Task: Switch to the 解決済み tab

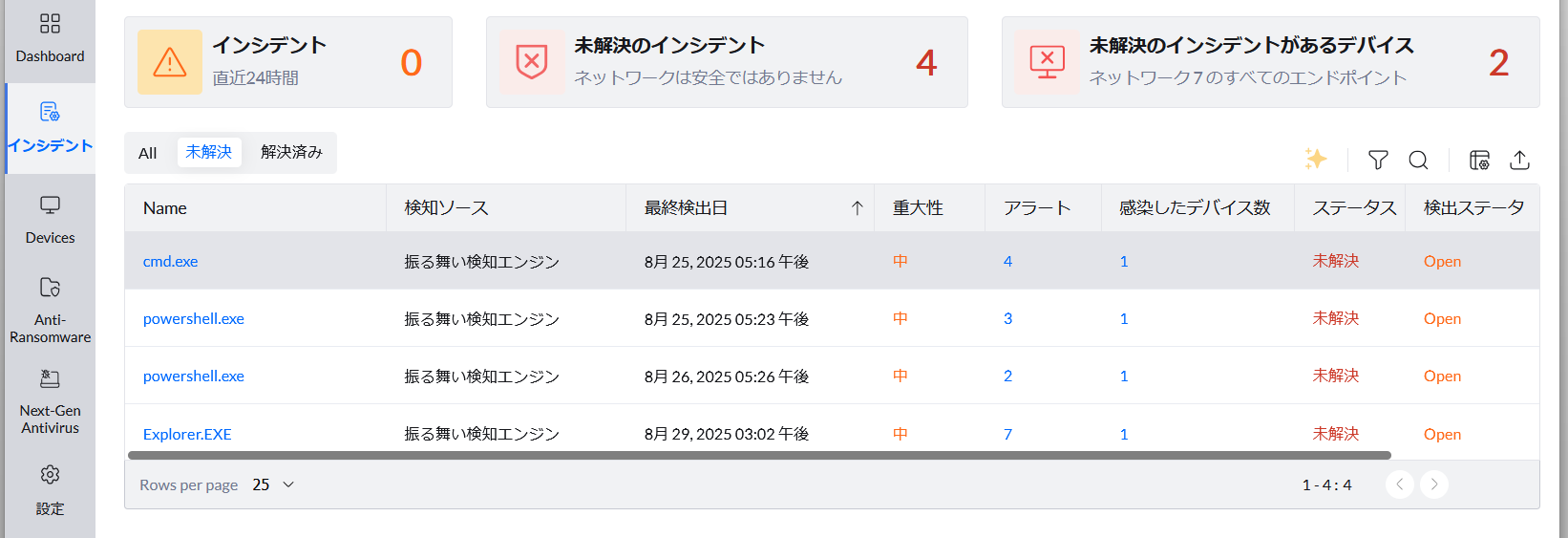Action: 291,153
